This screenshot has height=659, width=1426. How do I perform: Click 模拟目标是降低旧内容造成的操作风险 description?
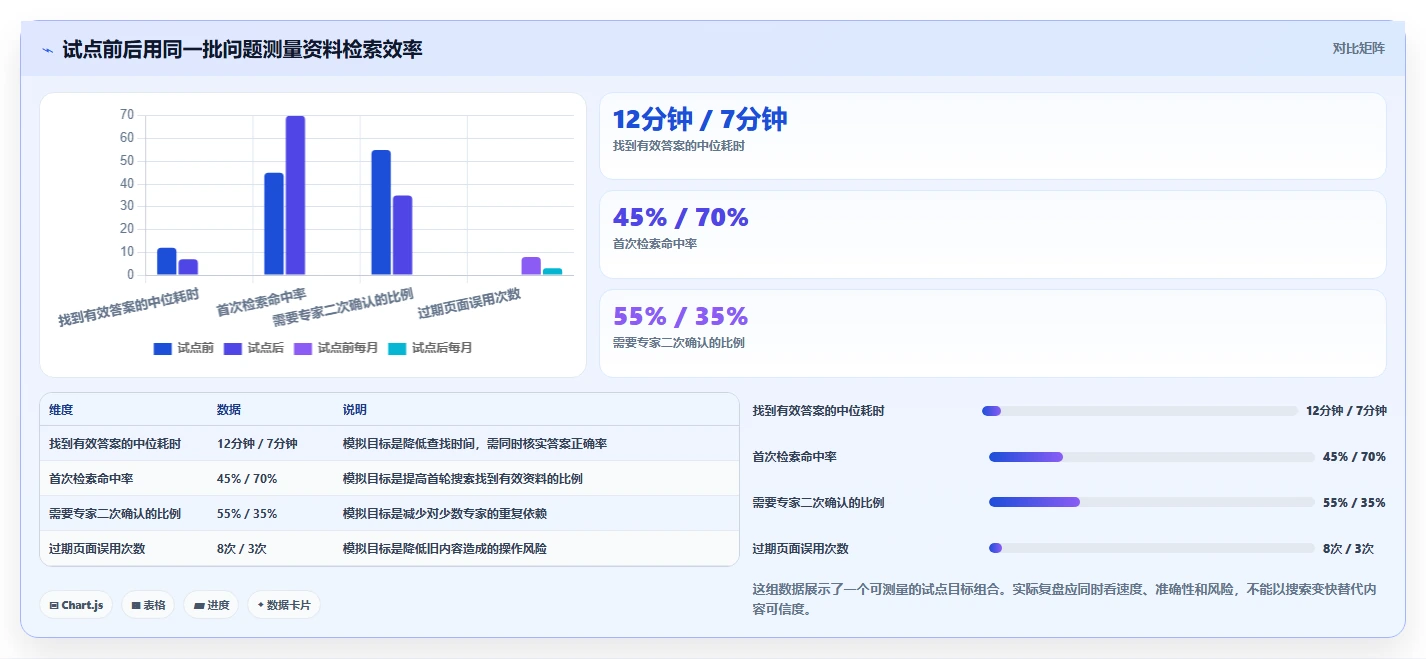[445, 549]
